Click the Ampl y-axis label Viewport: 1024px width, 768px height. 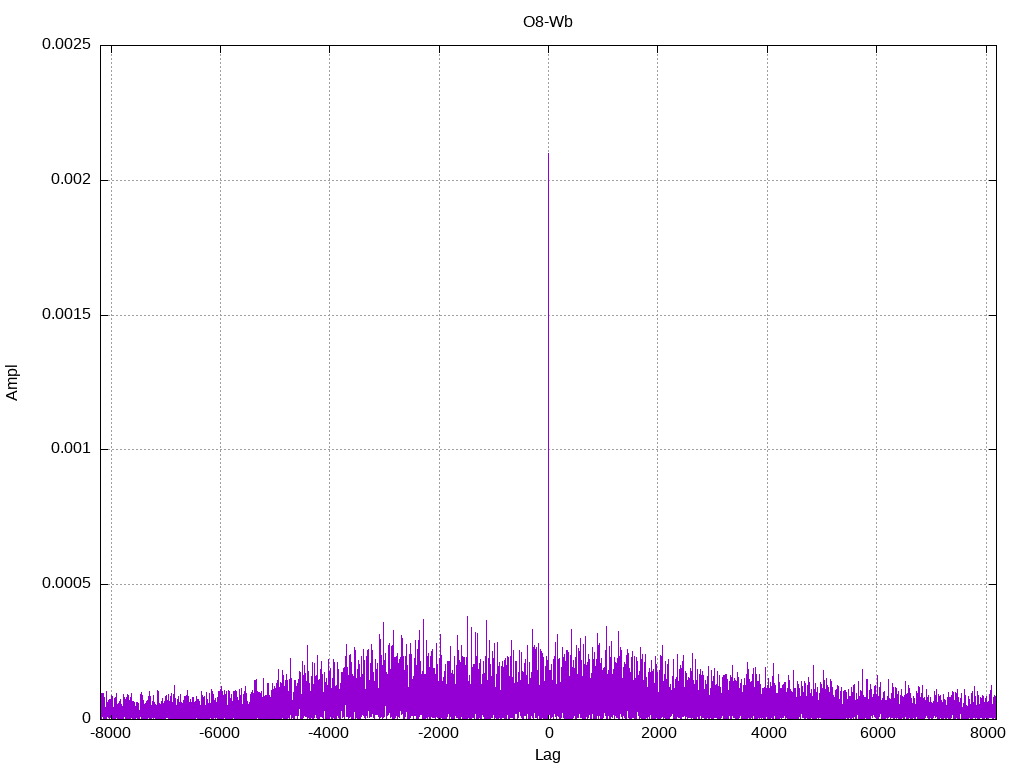(x=12, y=382)
